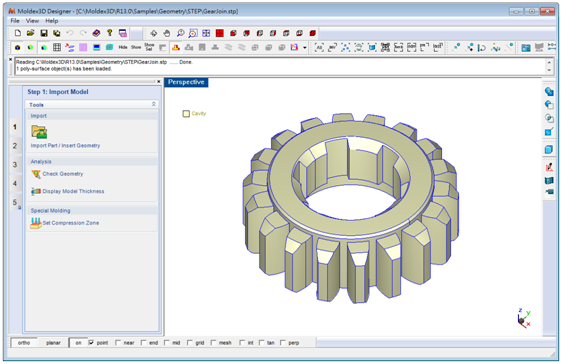The image size is (562, 364).
Task: Activate the Zoom magnifier tool
Action: pos(180,33)
